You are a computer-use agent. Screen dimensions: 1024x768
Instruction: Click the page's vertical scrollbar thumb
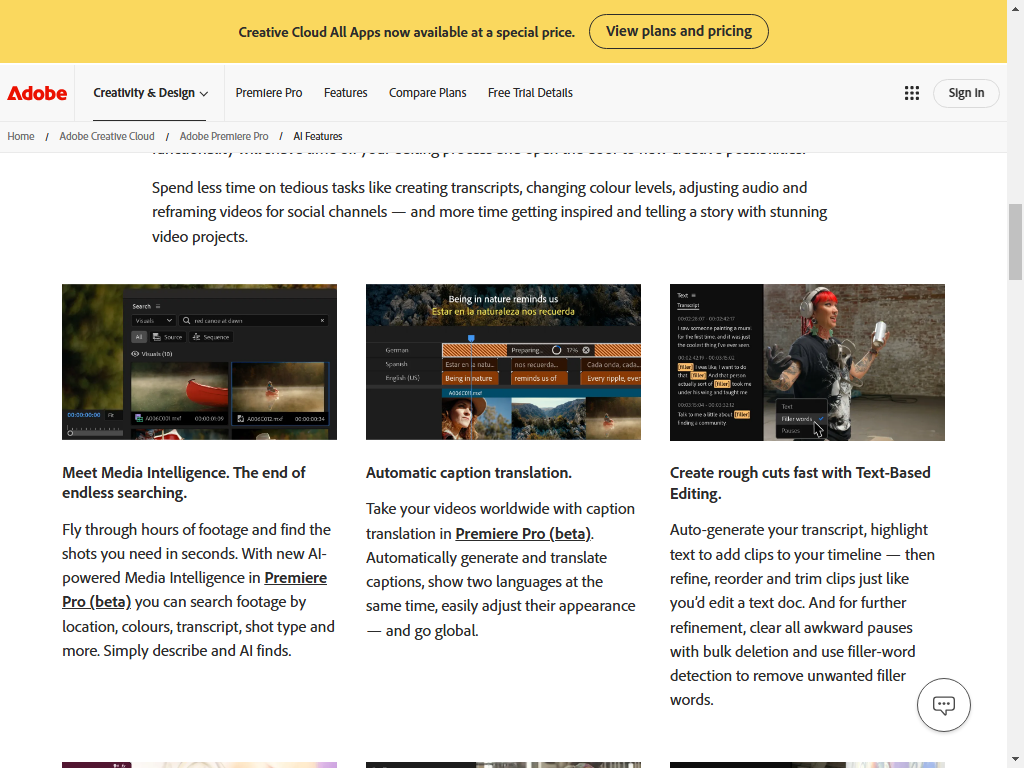click(x=1015, y=242)
